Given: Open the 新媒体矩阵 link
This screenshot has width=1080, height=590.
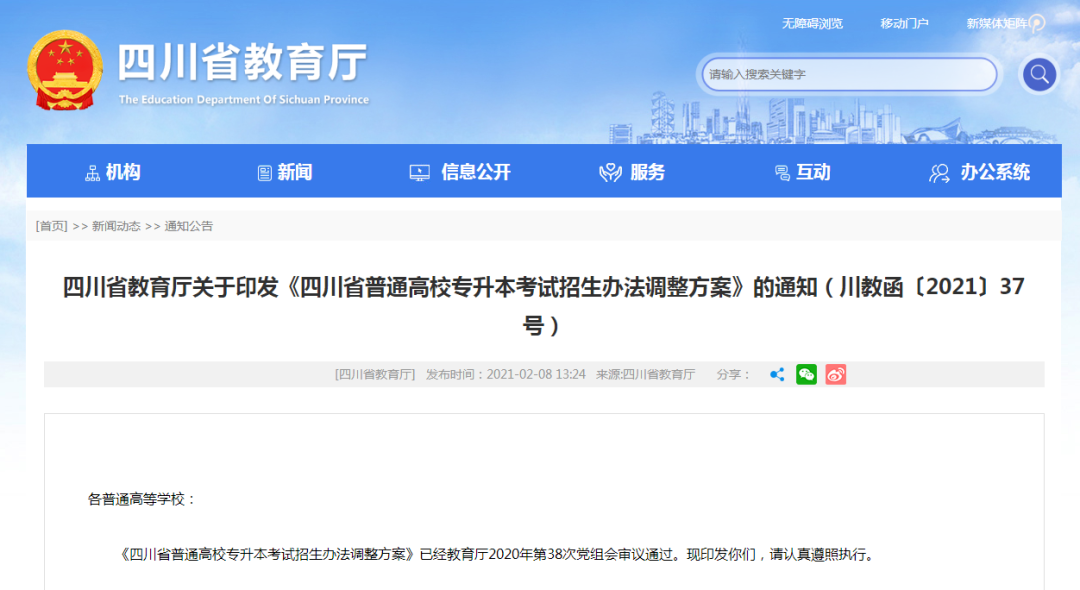Looking at the screenshot, I should [997, 23].
